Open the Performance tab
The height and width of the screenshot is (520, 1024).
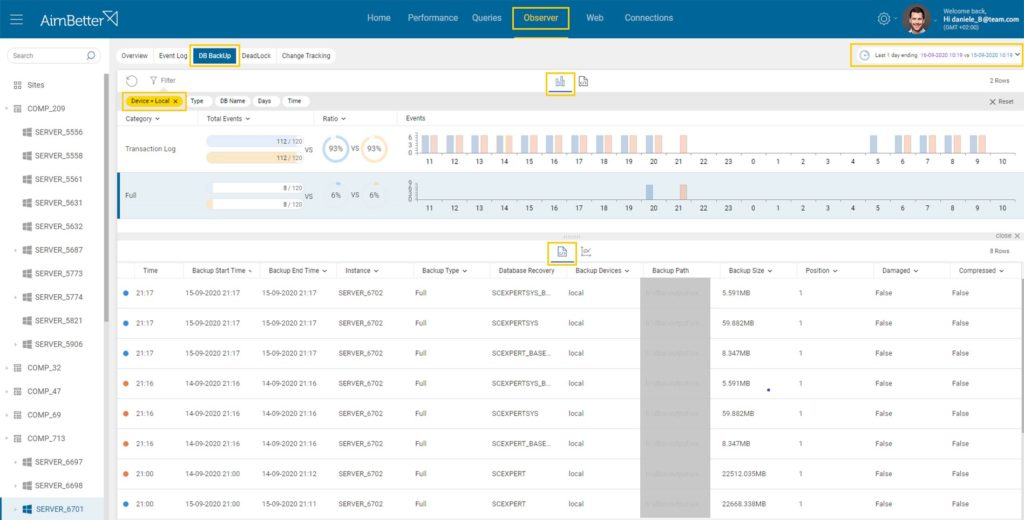(433, 18)
